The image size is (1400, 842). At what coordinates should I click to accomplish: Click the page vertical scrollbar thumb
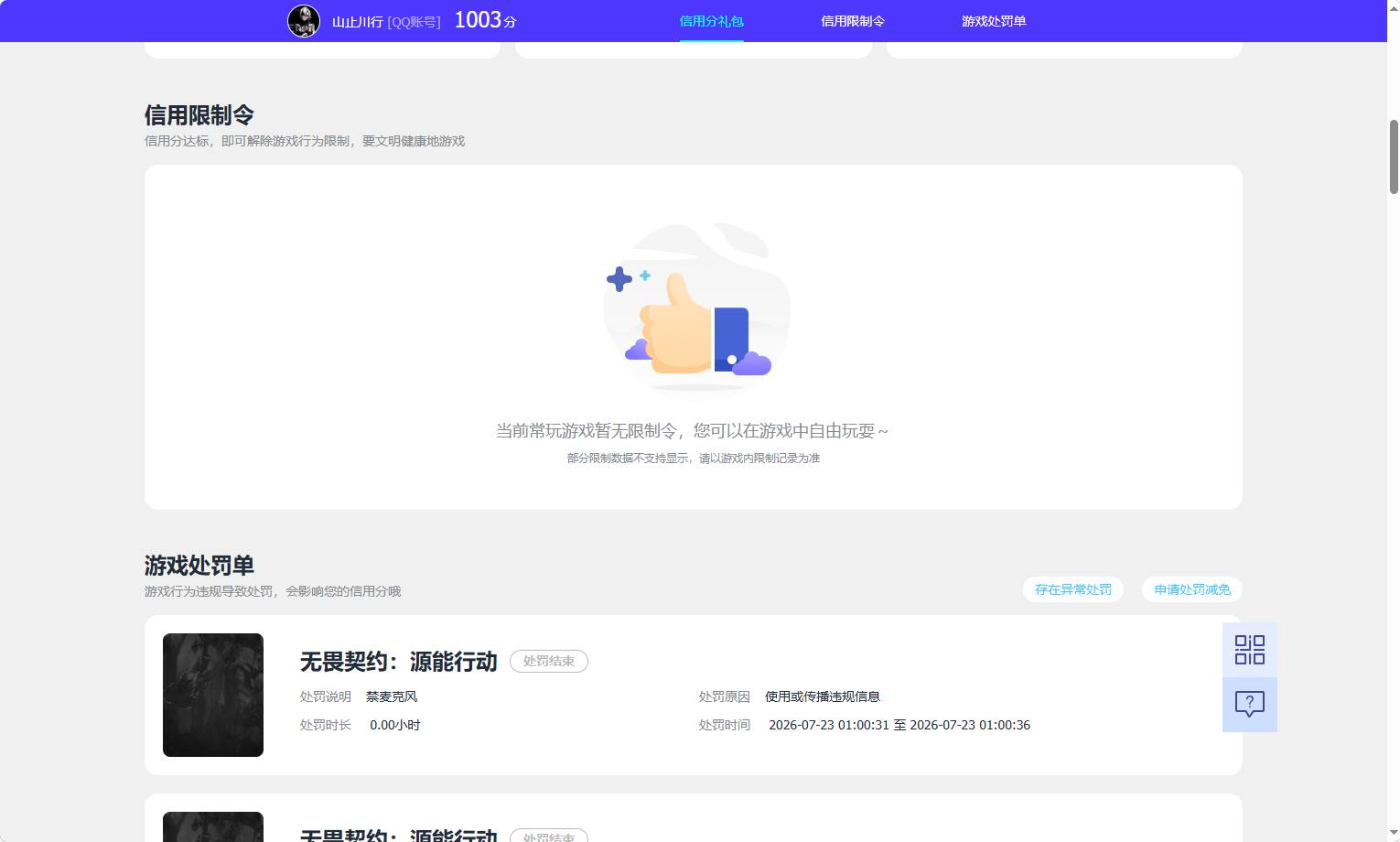click(1394, 156)
